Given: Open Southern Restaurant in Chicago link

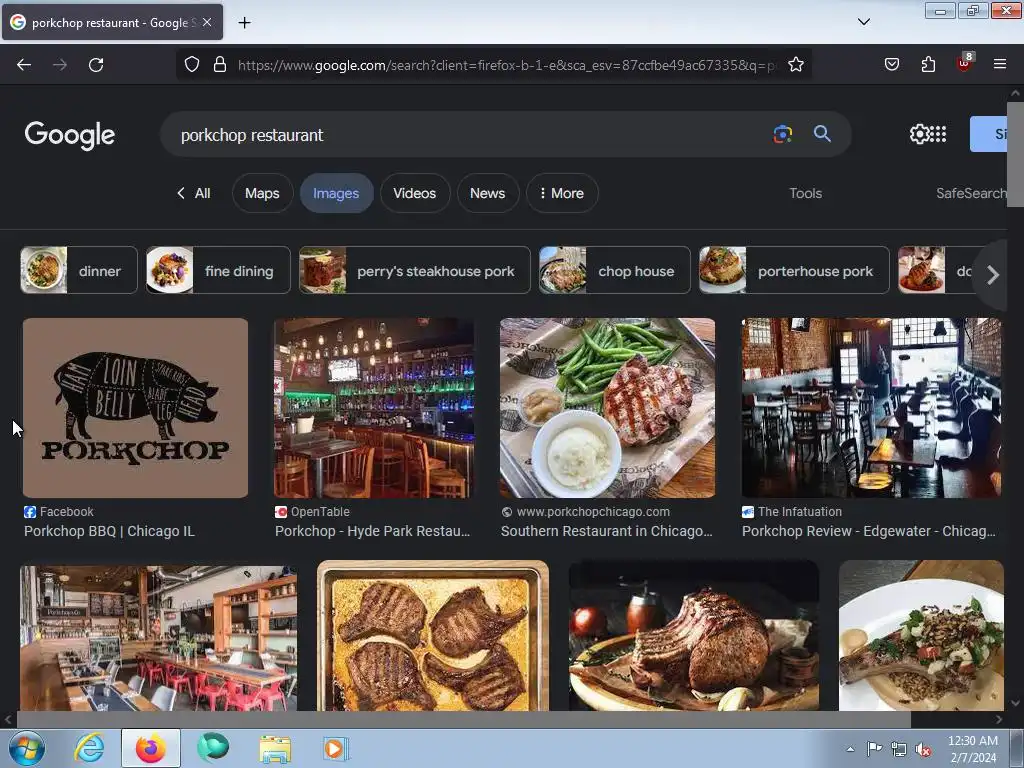Looking at the screenshot, I should tap(607, 531).
